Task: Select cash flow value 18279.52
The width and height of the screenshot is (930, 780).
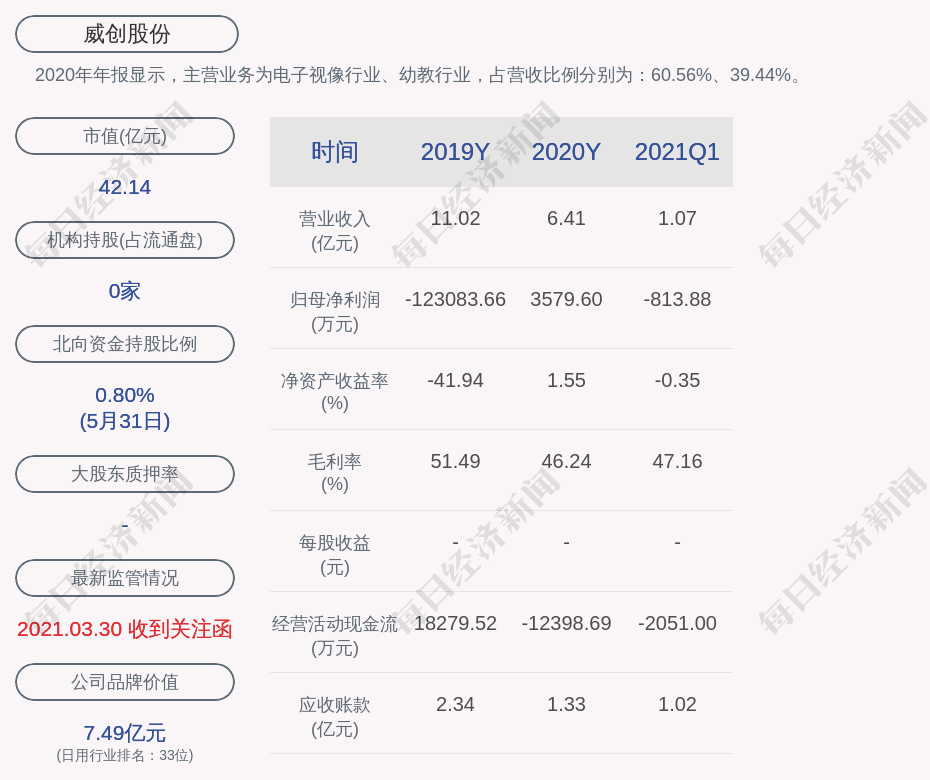Action: click(455, 623)
